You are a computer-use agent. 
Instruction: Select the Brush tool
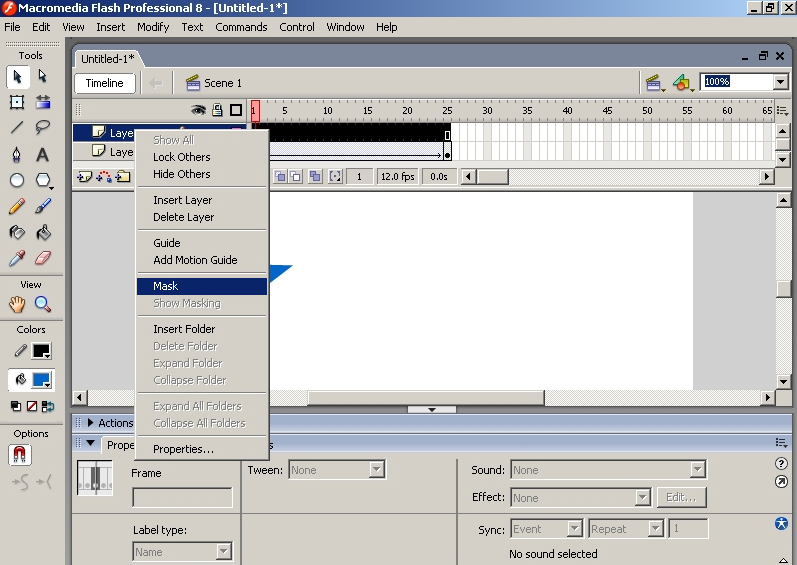tap(43, 206)
